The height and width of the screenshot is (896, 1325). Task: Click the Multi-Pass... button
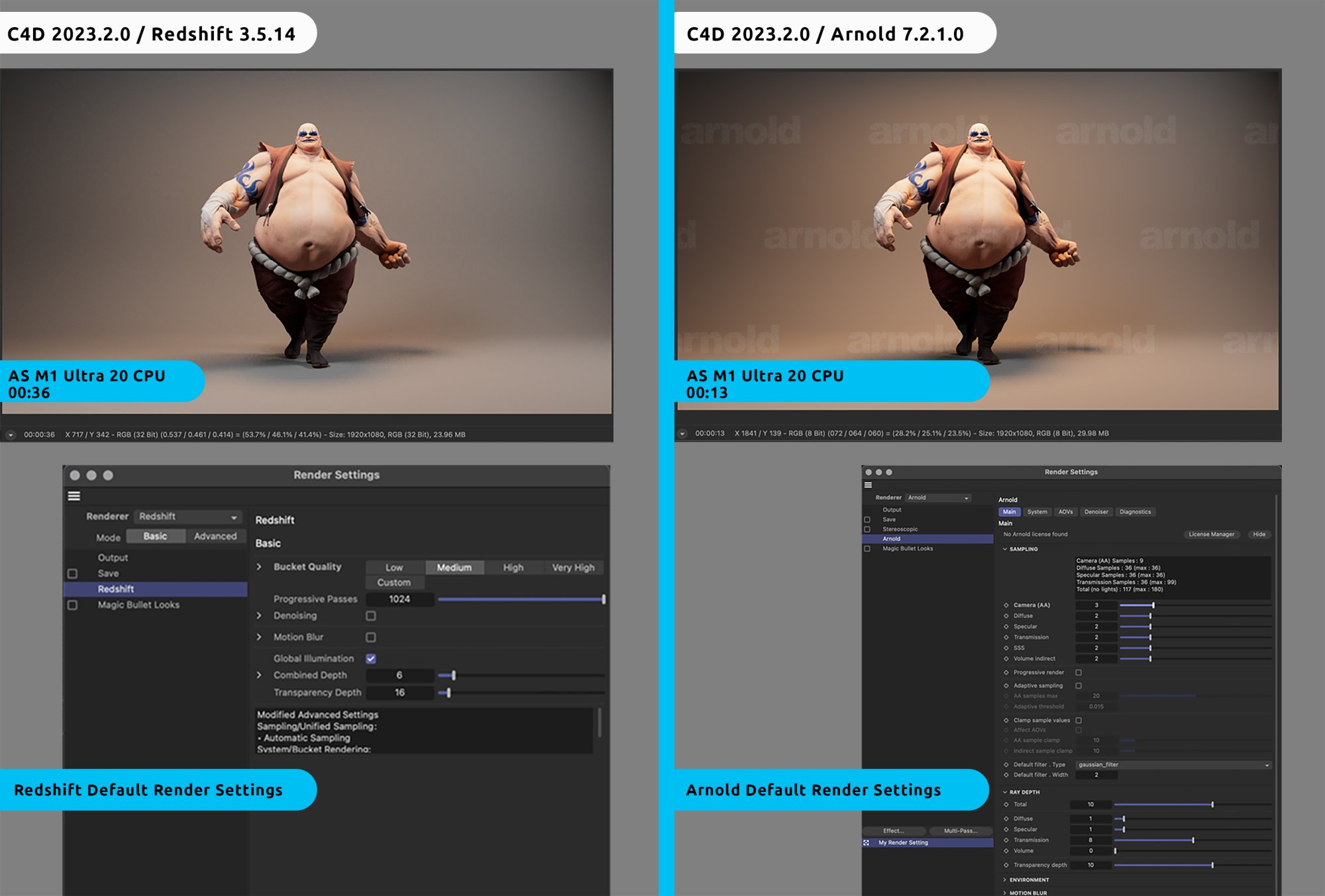(961, 831)
